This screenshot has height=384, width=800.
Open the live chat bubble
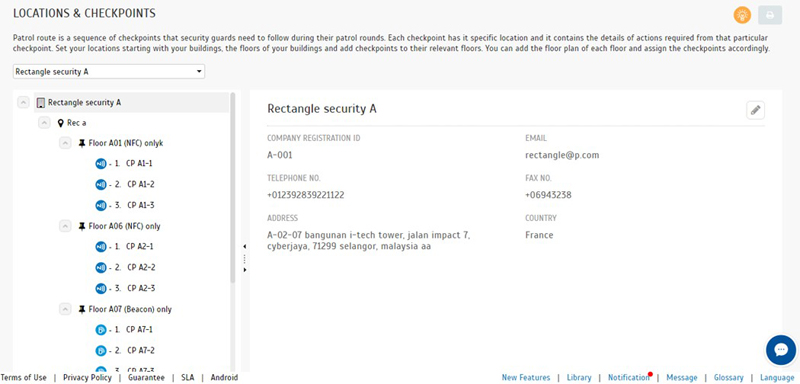point(781,350)
